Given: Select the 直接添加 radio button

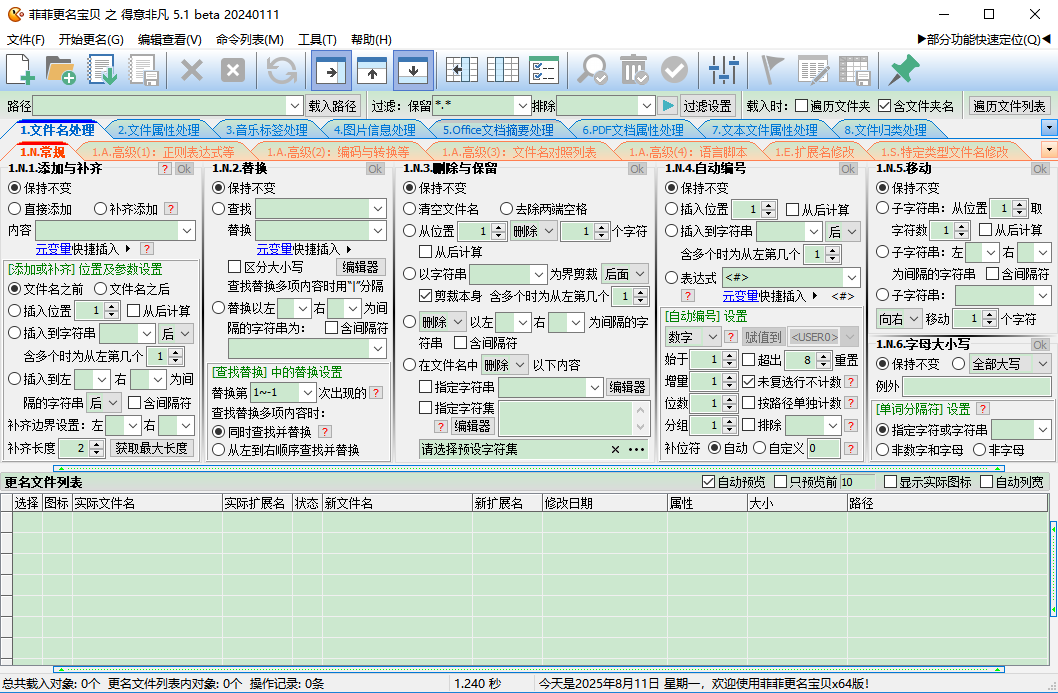Looking at the screenshot, I should coord(15,209).
